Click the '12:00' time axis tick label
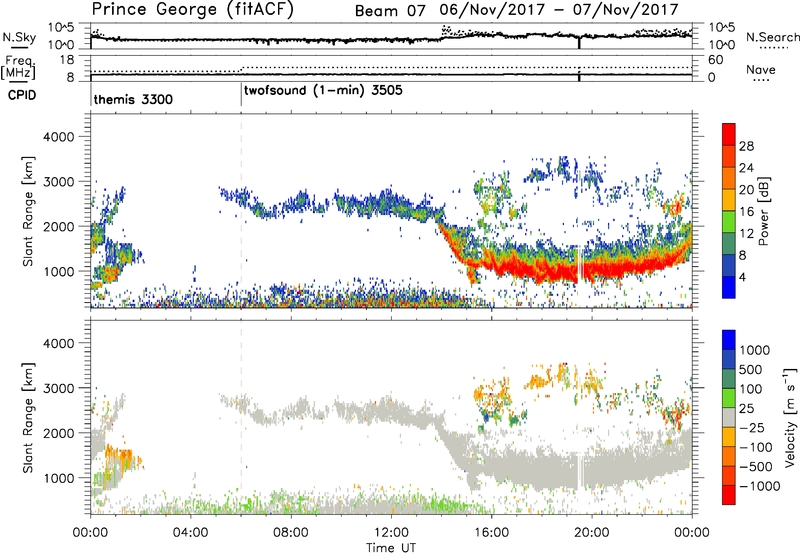Screen dimensions: 800x554 391,533
